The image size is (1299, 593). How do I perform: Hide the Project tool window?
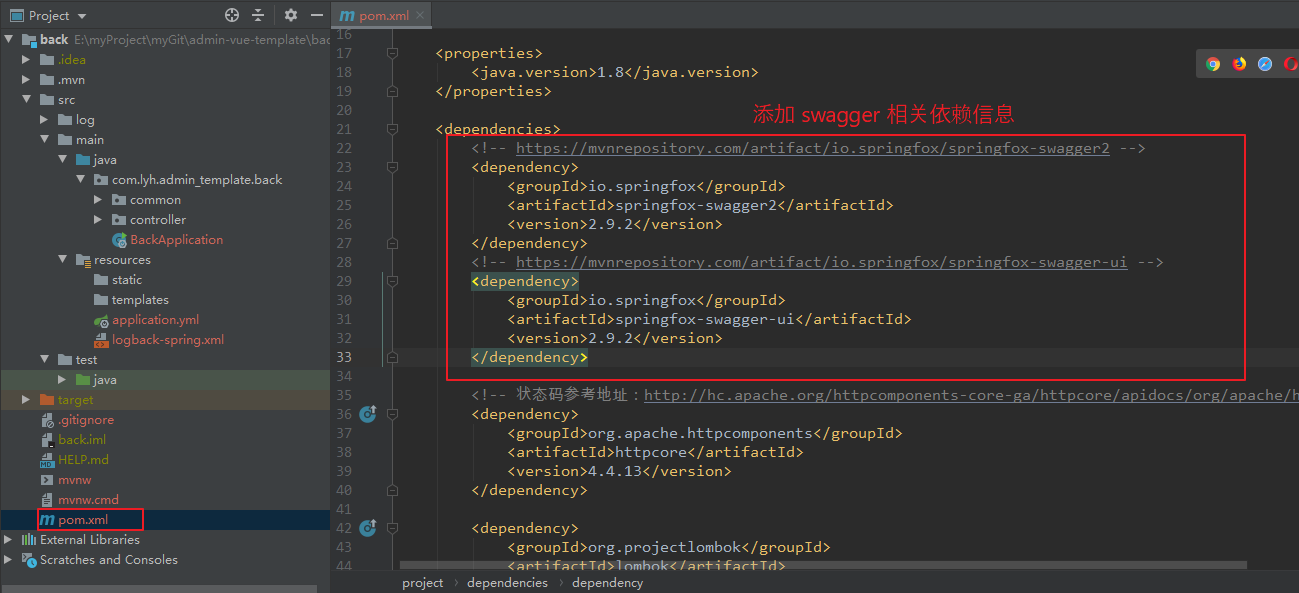pyautogui.click(x=317, y=15)
